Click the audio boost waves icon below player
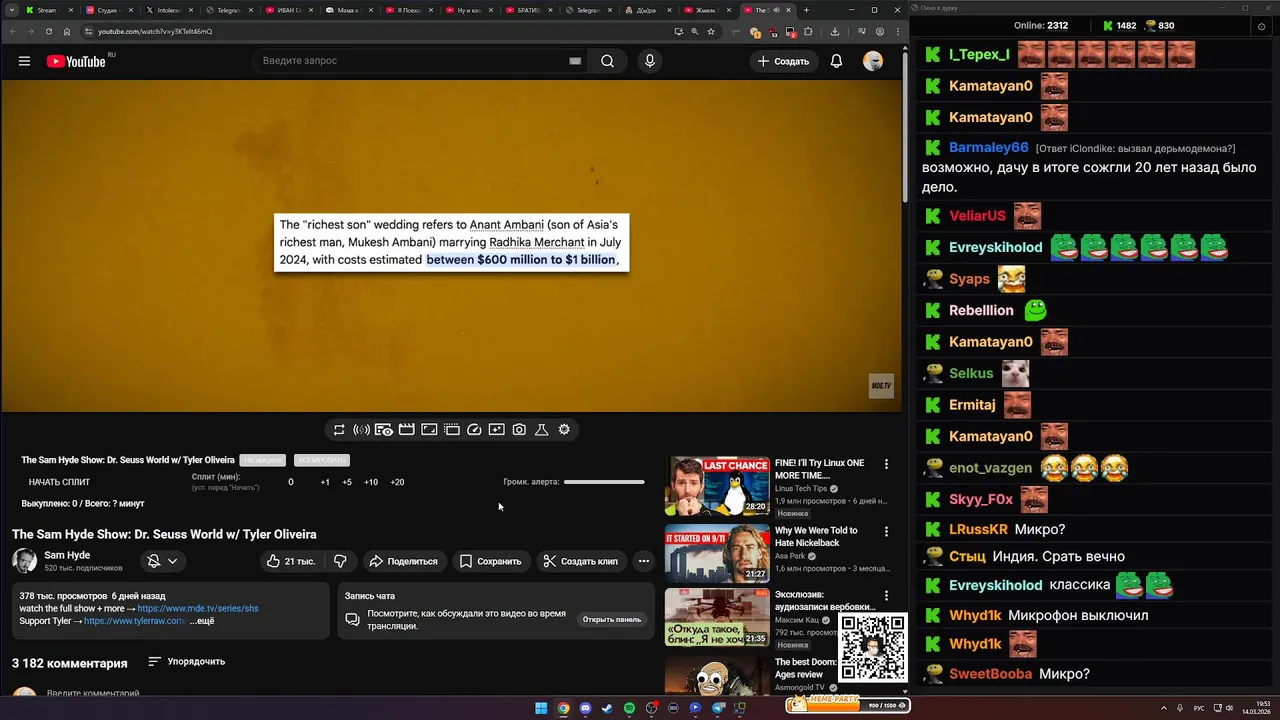 click(361, 429)
